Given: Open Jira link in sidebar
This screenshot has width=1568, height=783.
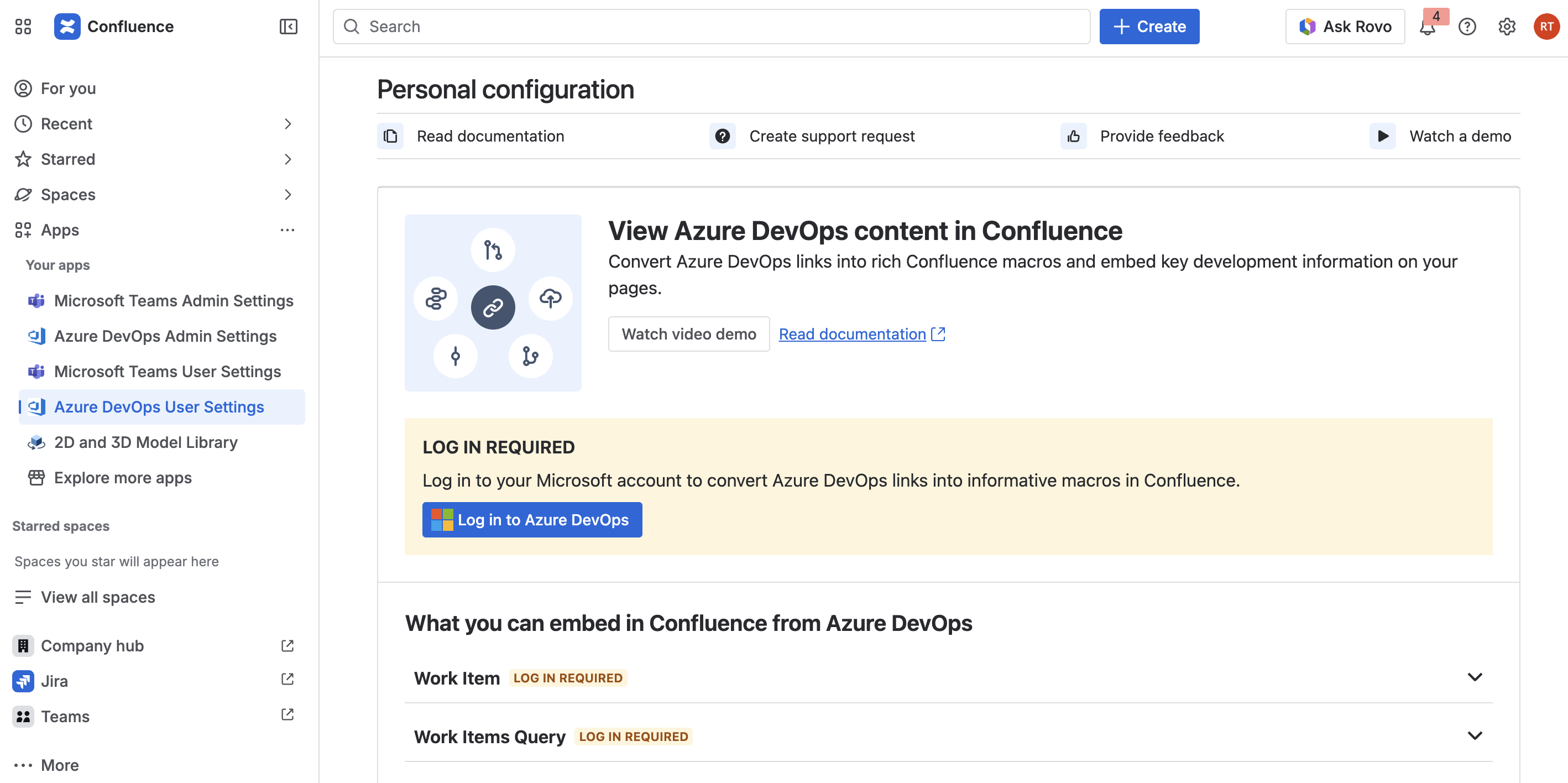Looking at the screenshot, I should [x=54, y=681].
